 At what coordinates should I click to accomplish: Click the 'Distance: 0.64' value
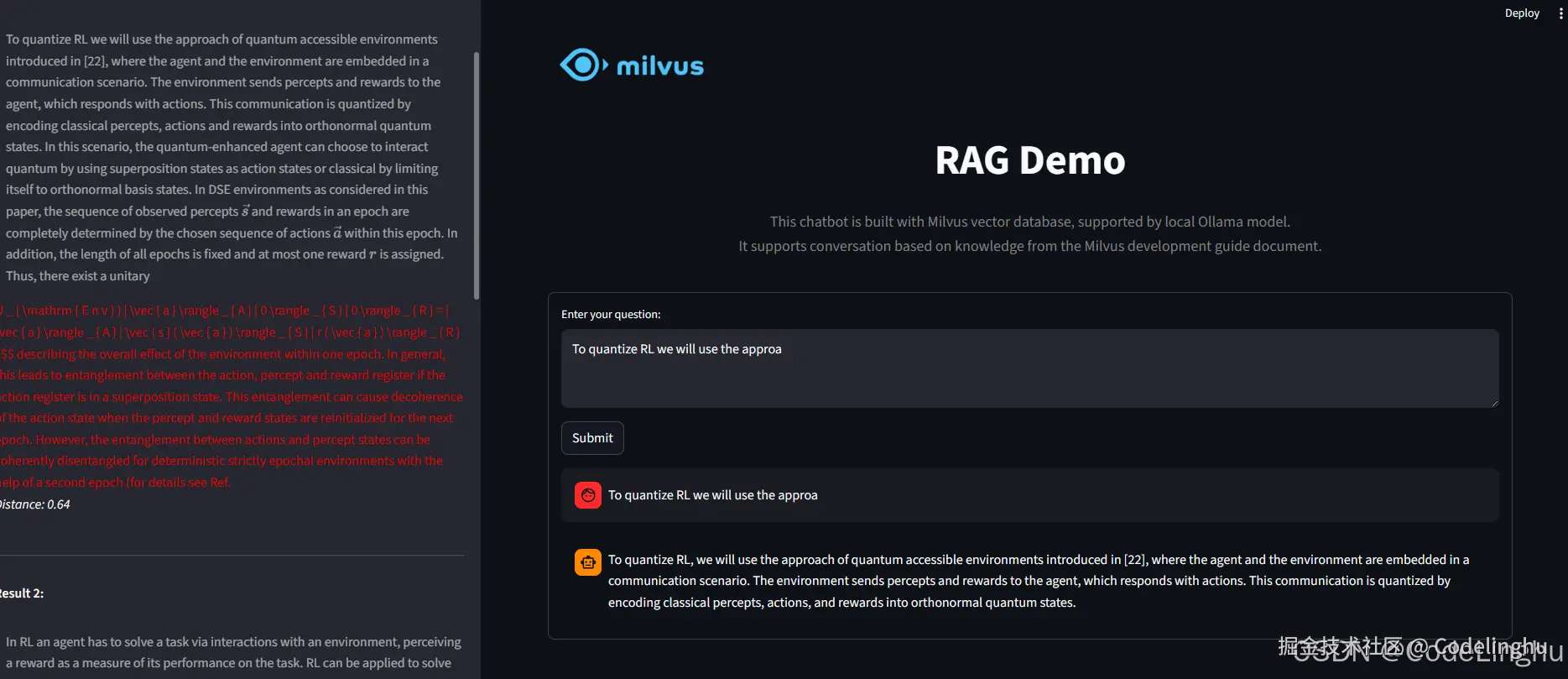pyautogui.click(x=34, y=504)
